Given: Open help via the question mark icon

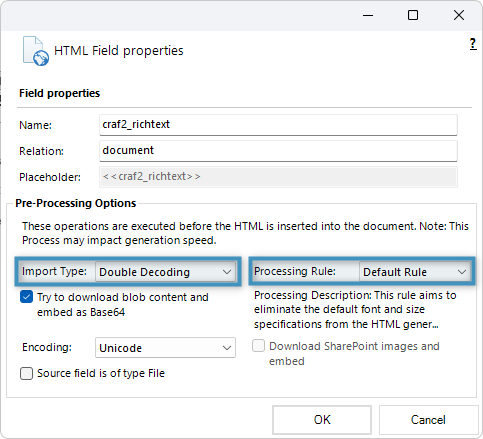Looking at the screenshot, I should click(x=473, y=44).
